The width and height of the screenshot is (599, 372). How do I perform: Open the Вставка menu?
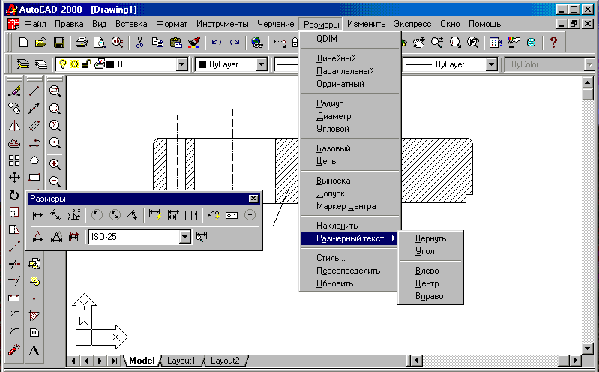coord(131,24)
